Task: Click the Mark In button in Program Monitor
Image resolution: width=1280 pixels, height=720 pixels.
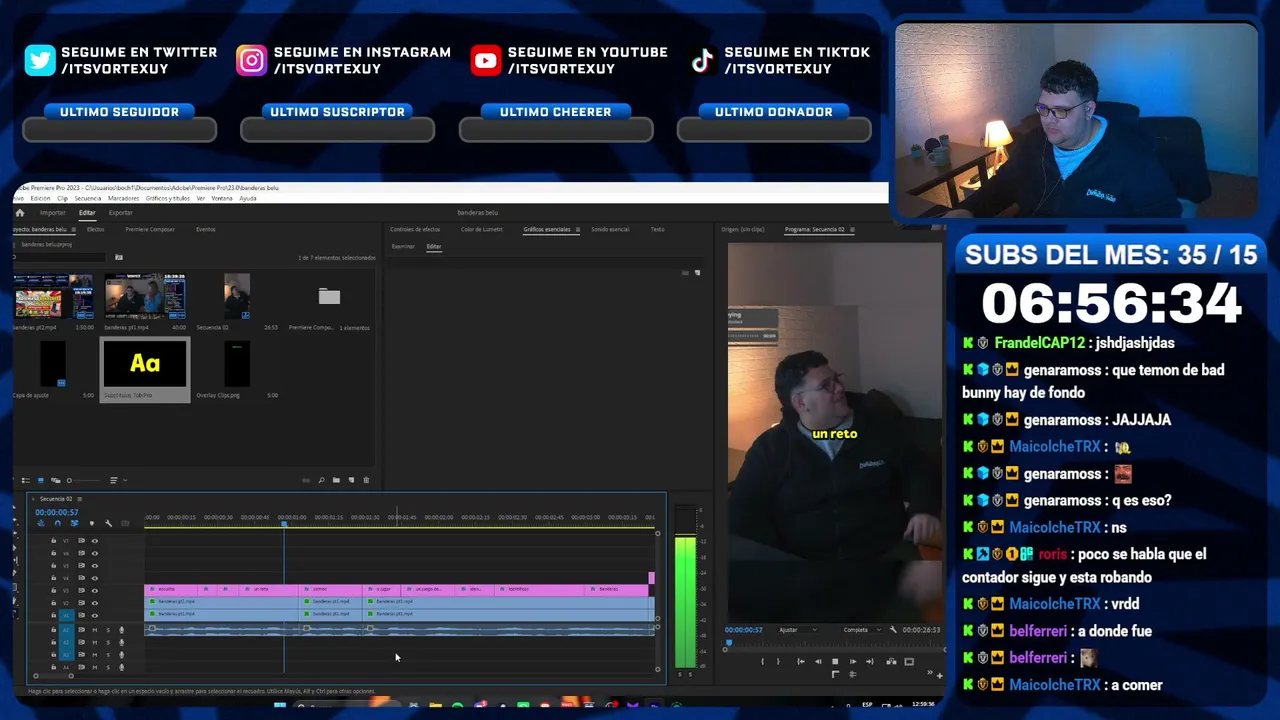Action: tap(762, 661)
